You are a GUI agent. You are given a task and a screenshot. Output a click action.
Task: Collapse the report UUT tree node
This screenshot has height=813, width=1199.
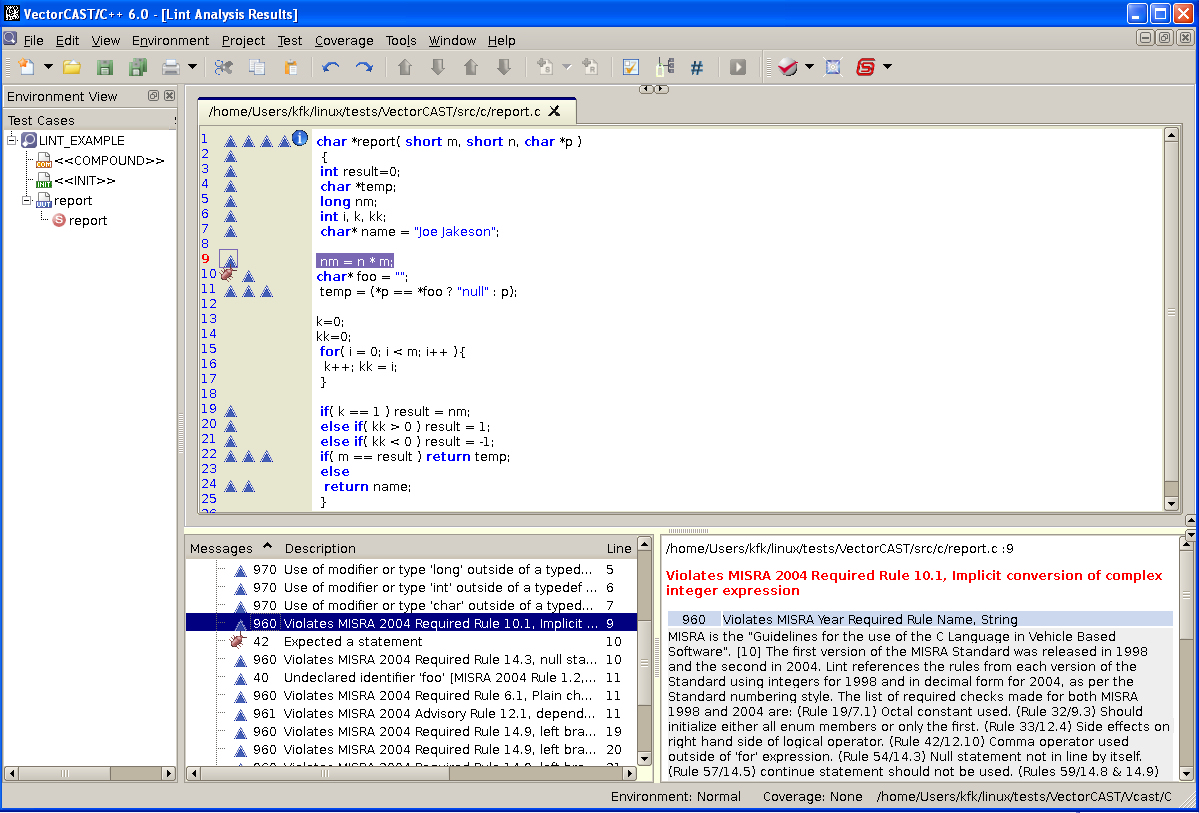(x=28, y=200)
